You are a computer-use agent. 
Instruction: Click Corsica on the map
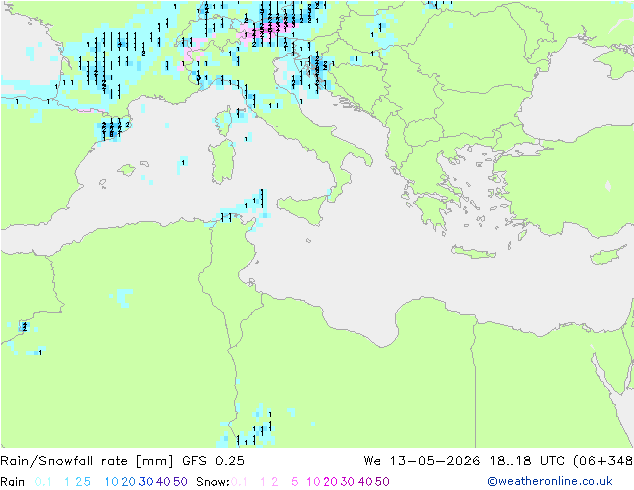[224, 122]
